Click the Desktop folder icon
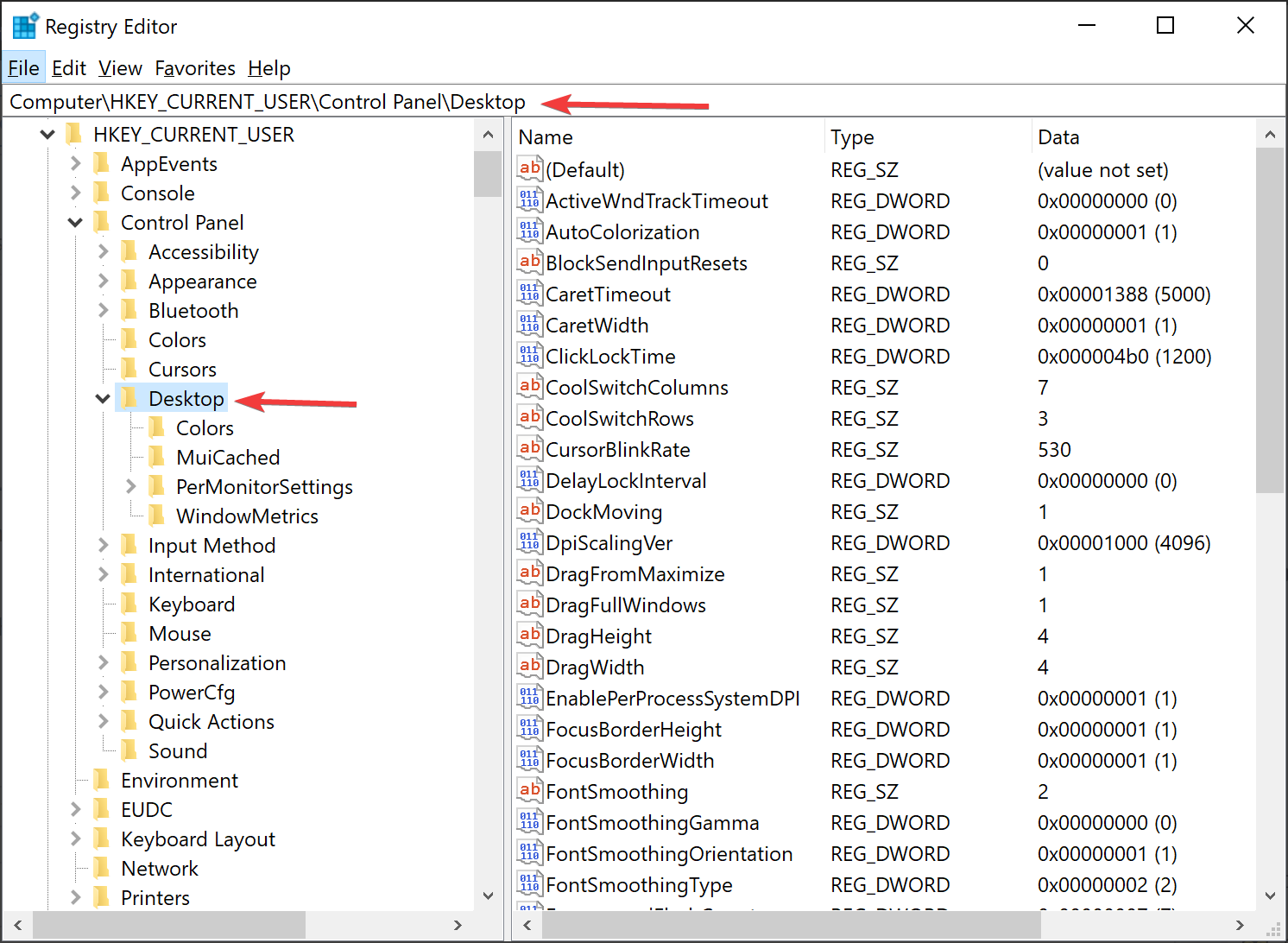1288x943 pixels. pyautogui.click(x=129, y=398)
